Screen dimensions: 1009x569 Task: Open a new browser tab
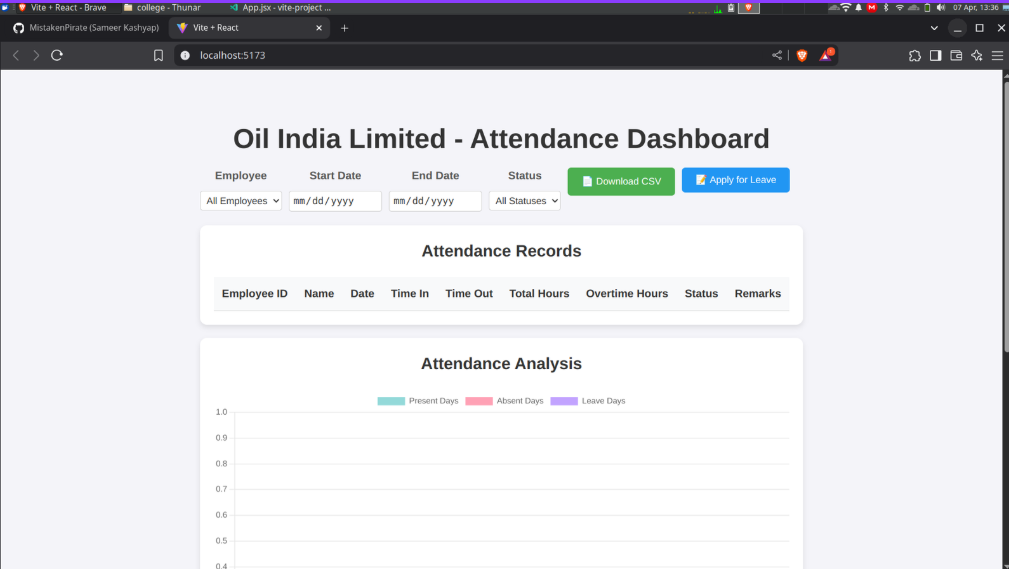click(344, 28)
